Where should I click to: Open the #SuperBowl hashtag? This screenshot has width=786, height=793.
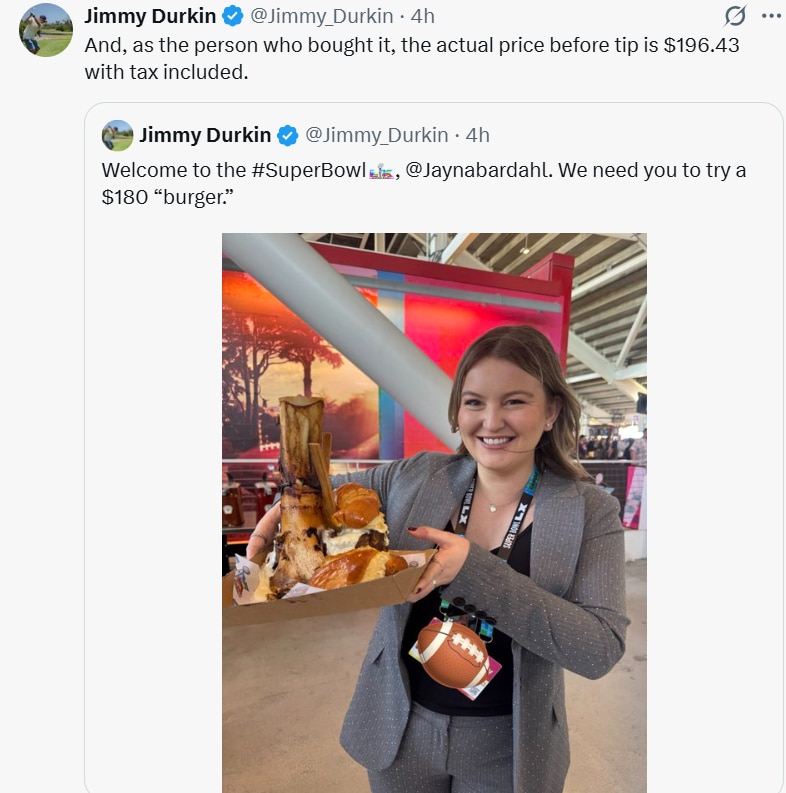(x=309, y=170)
